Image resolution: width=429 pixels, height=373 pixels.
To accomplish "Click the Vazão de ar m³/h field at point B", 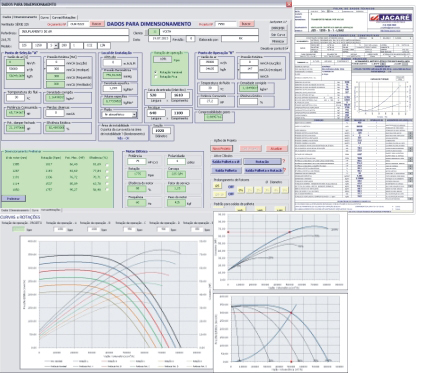I will [209, 62].
